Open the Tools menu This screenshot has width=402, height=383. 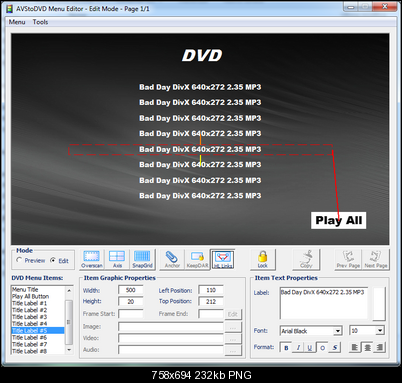point(40,22)
